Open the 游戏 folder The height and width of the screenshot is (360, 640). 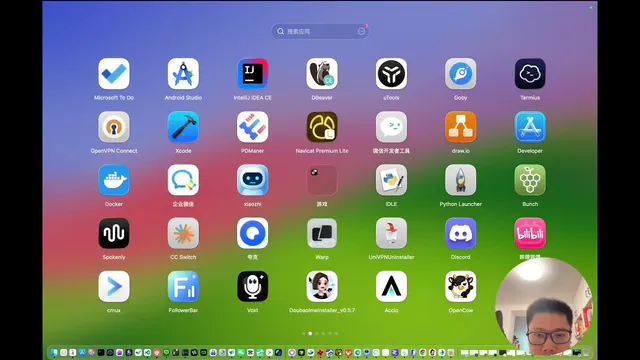point(322,180)
